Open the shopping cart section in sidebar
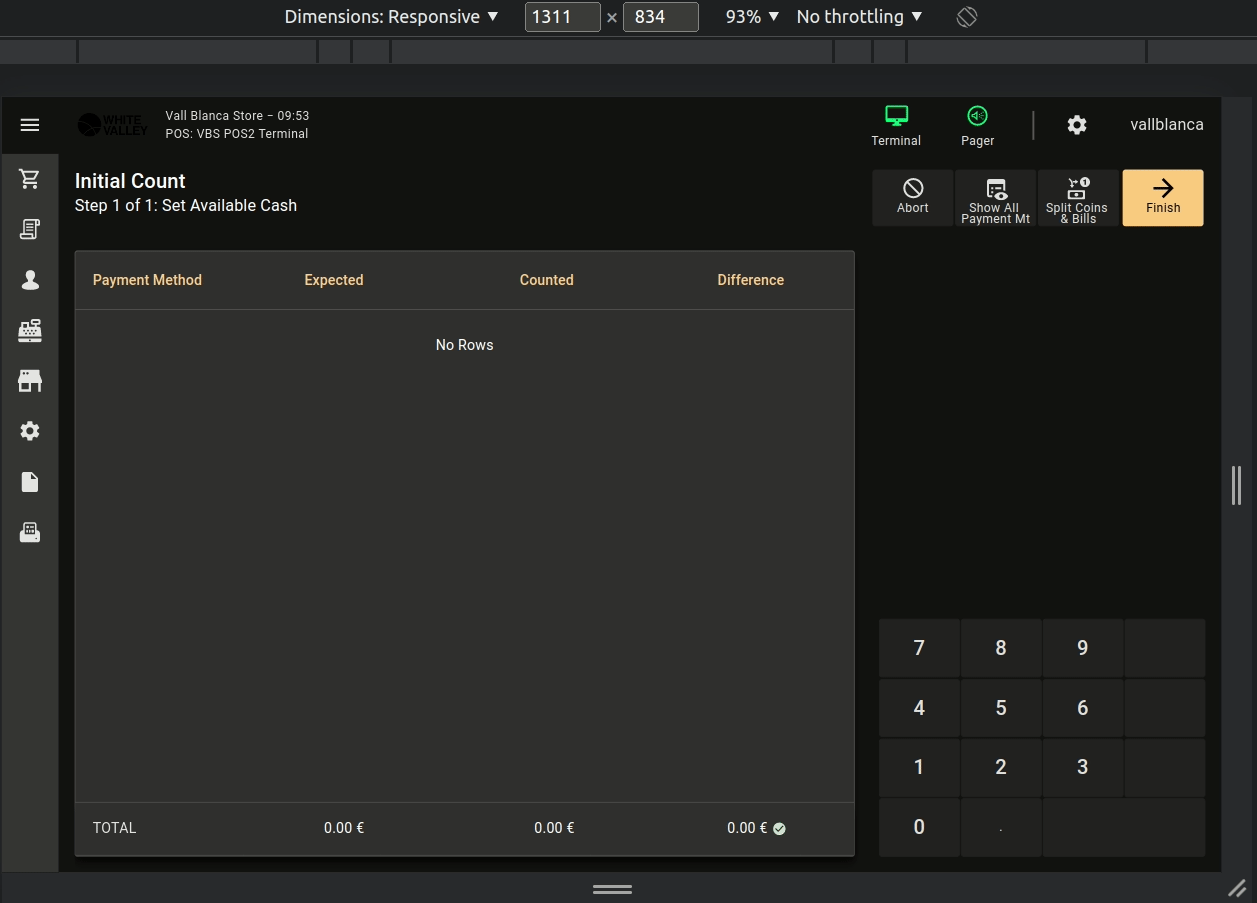1257x903 pixels. (30, 179)
